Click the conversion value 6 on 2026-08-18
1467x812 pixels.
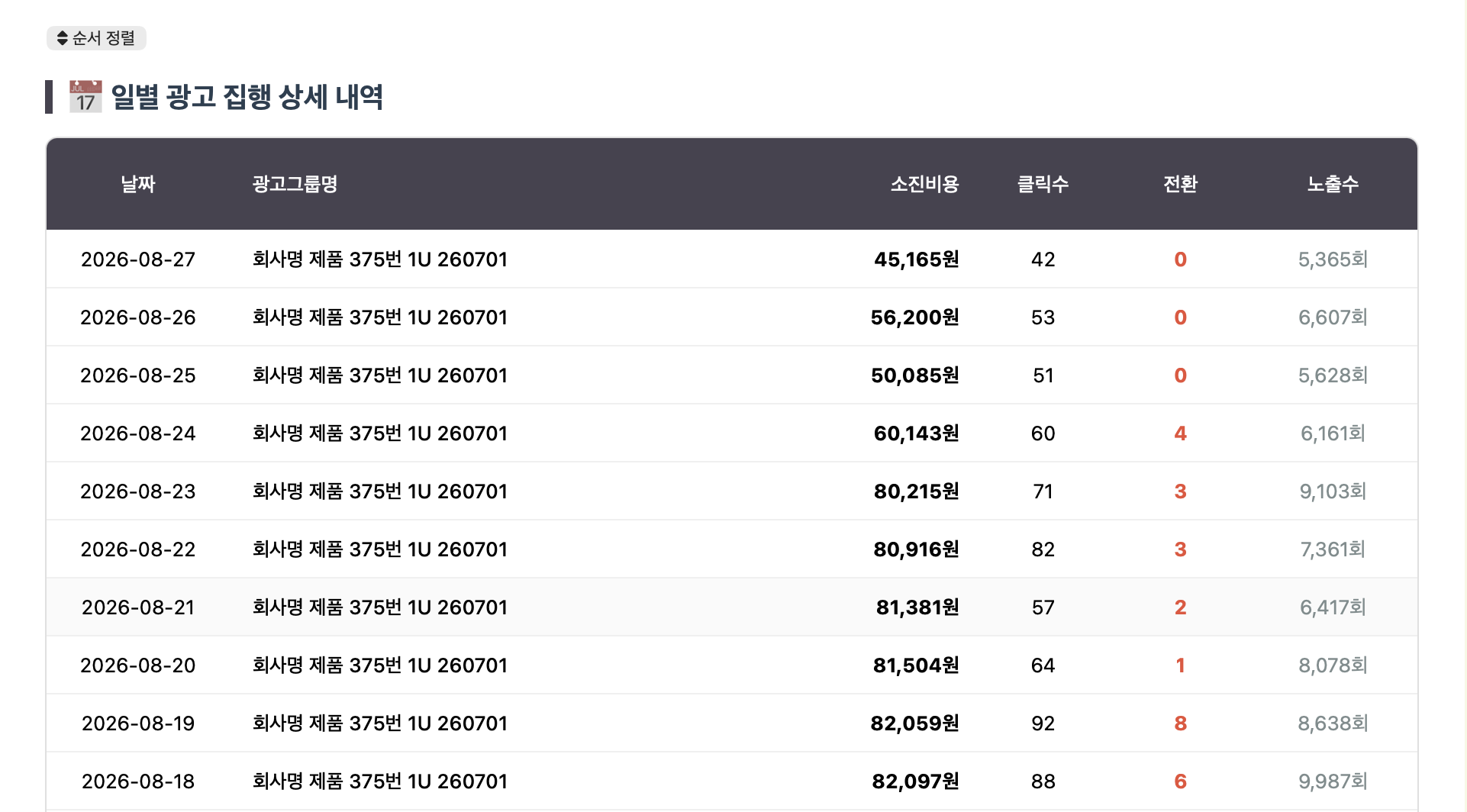coord(1180,781)
